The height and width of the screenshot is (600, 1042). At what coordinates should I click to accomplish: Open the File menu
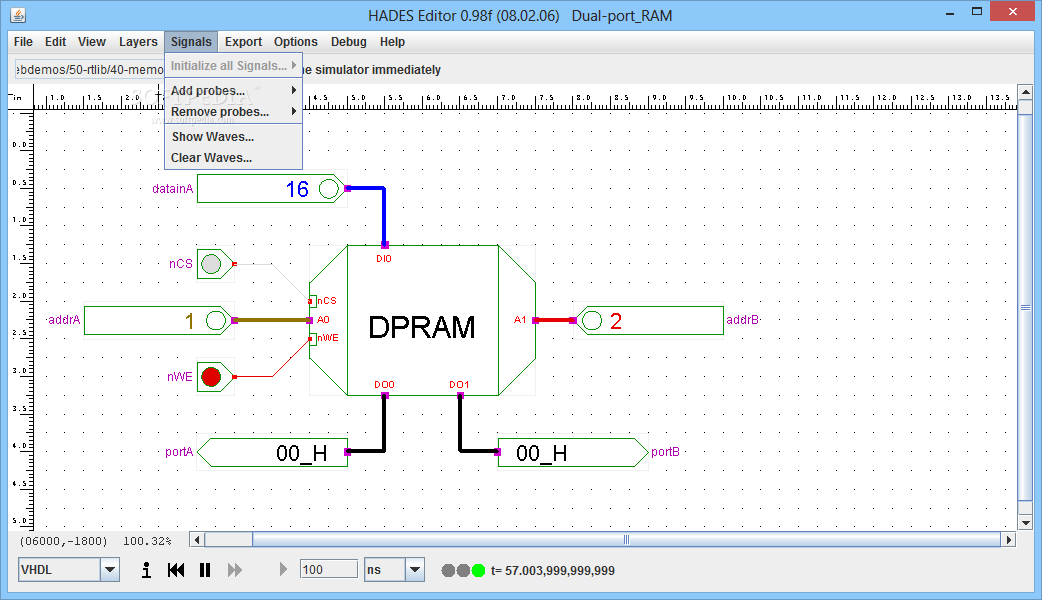[23, 42]
